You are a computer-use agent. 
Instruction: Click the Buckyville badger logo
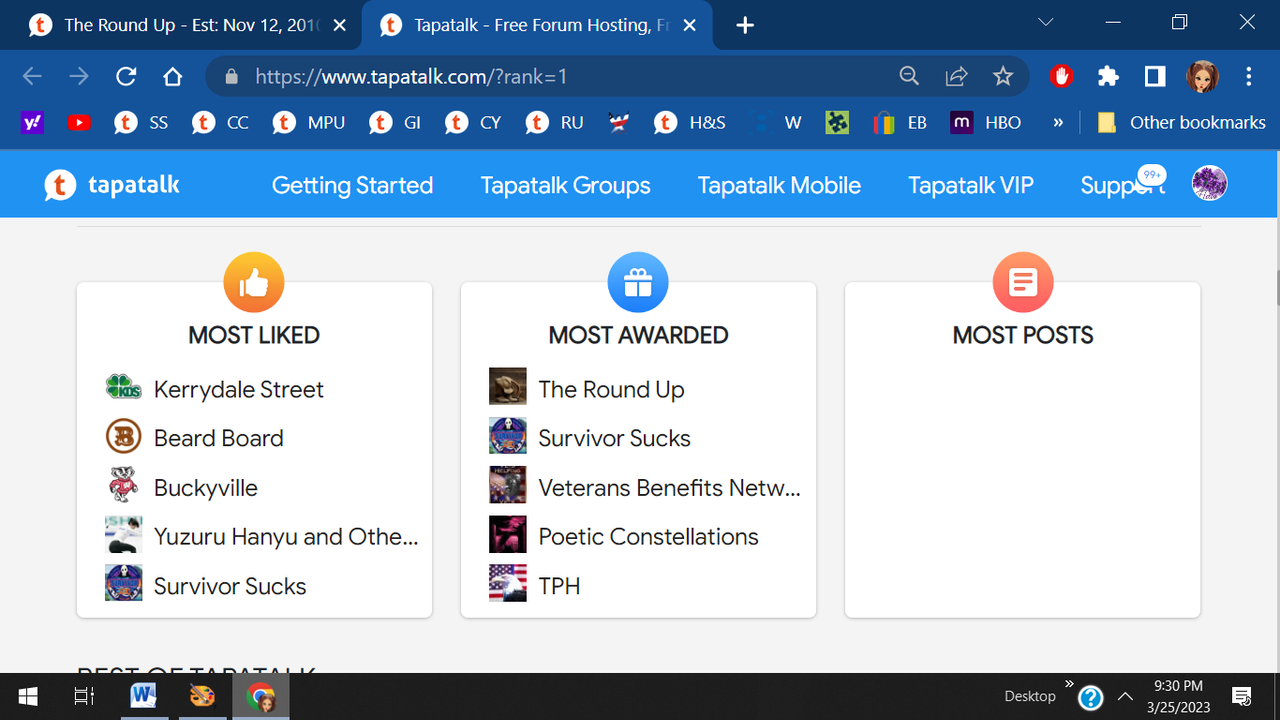click(x=124, y=485)
